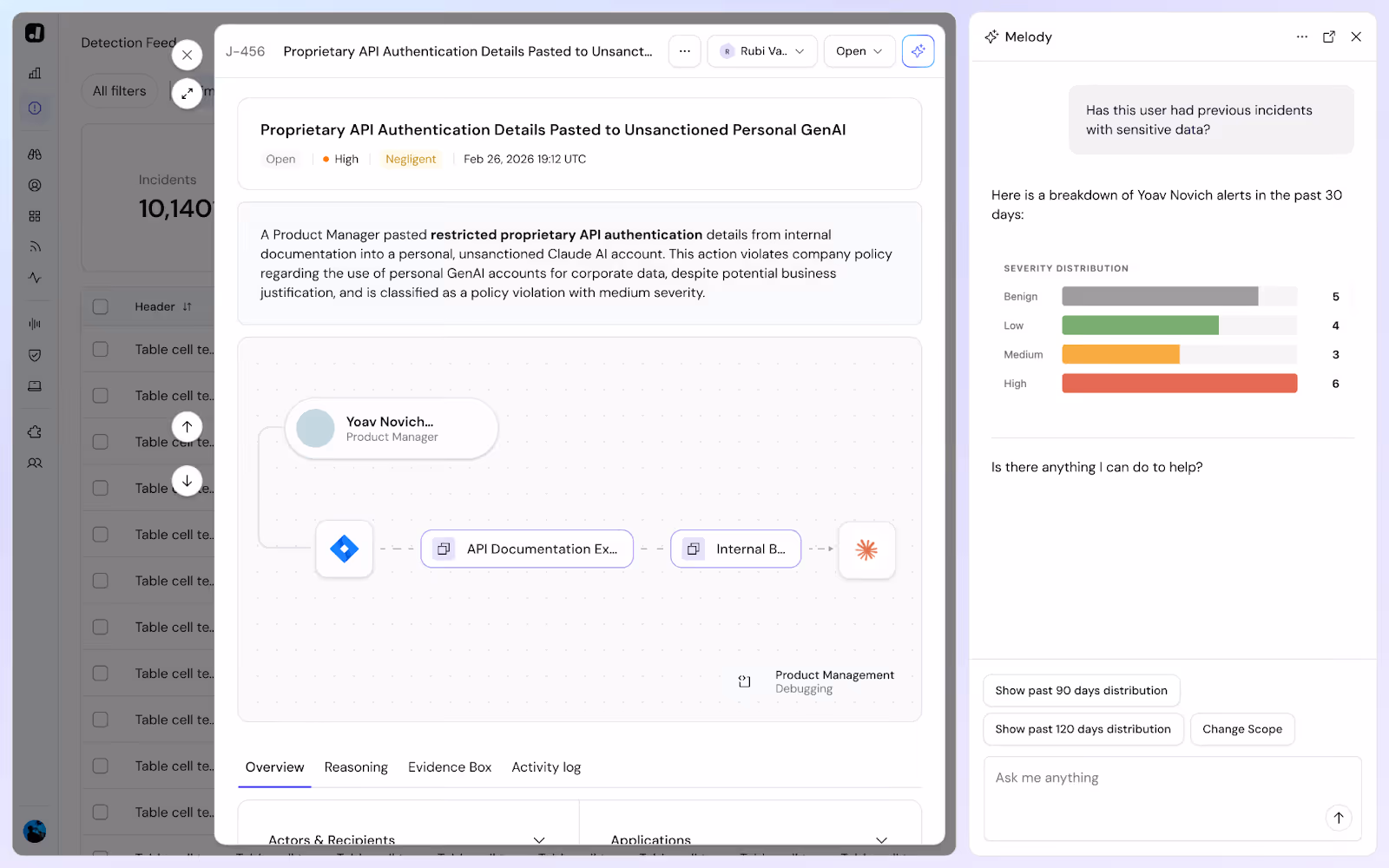Click the red High severity bar

pos(1180,384)
